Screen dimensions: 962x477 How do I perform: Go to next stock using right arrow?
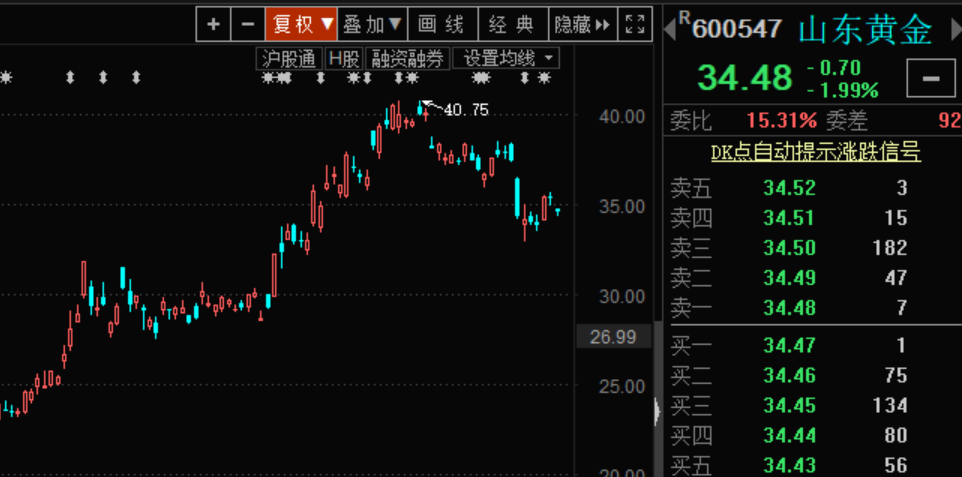tap(956, 30)
